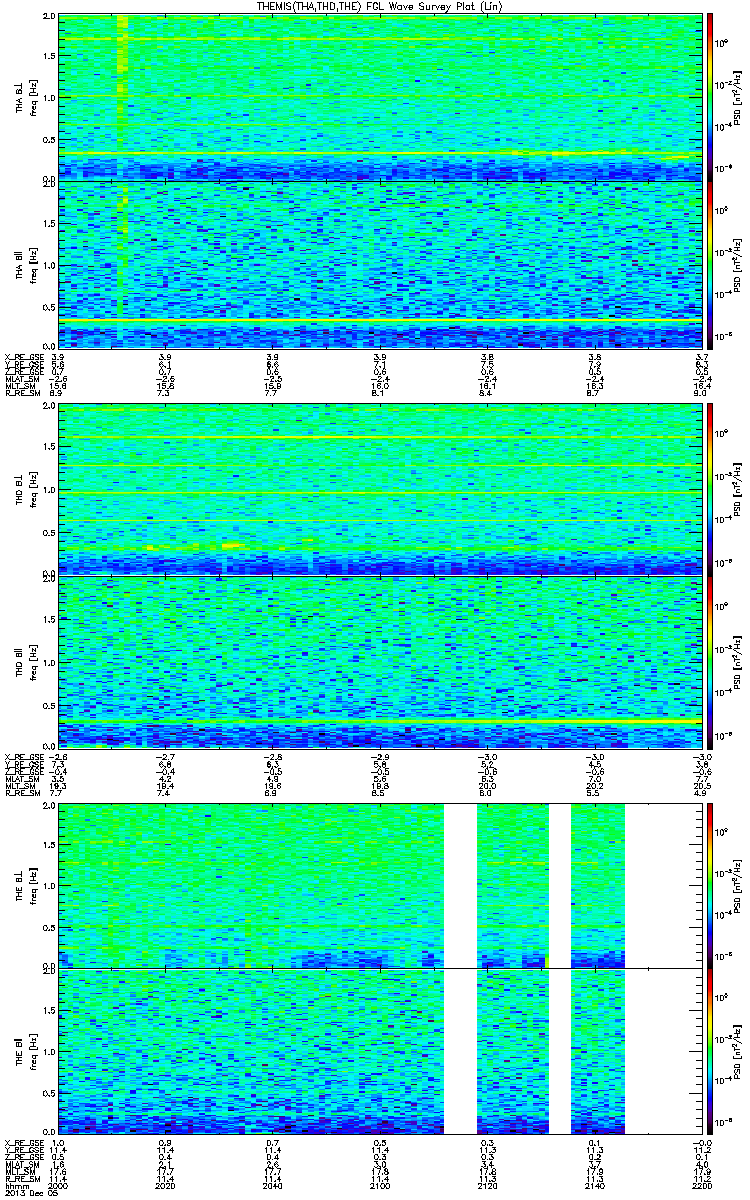Click the PSD color bar beside THD B-parallel
Screen dimensions: 750x1200
click(710, 662)
